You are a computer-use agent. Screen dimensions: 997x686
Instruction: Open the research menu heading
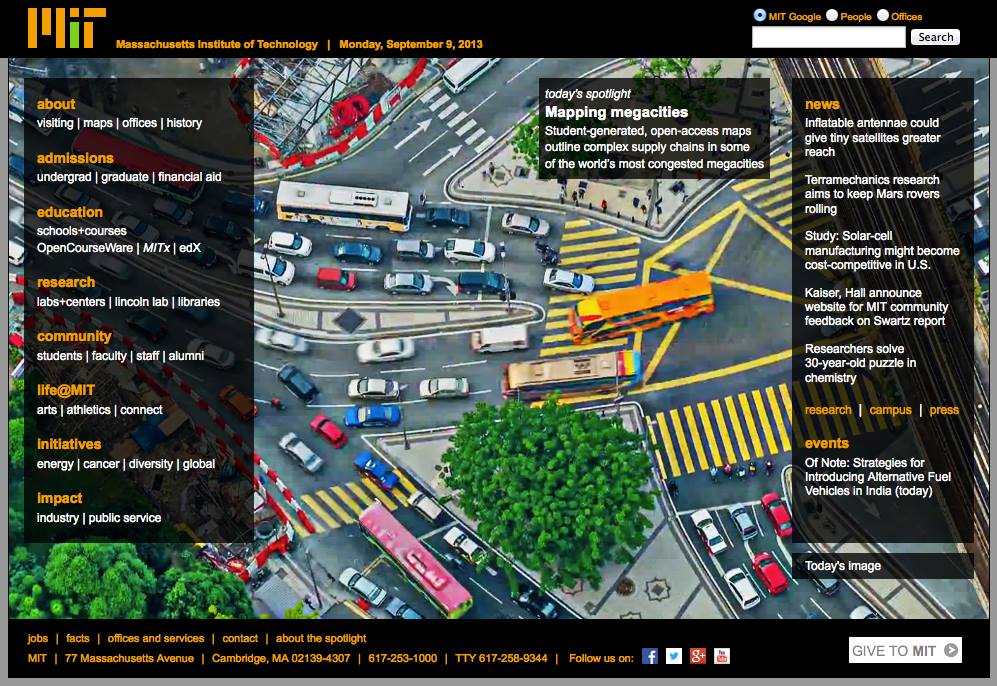point(66,282)
